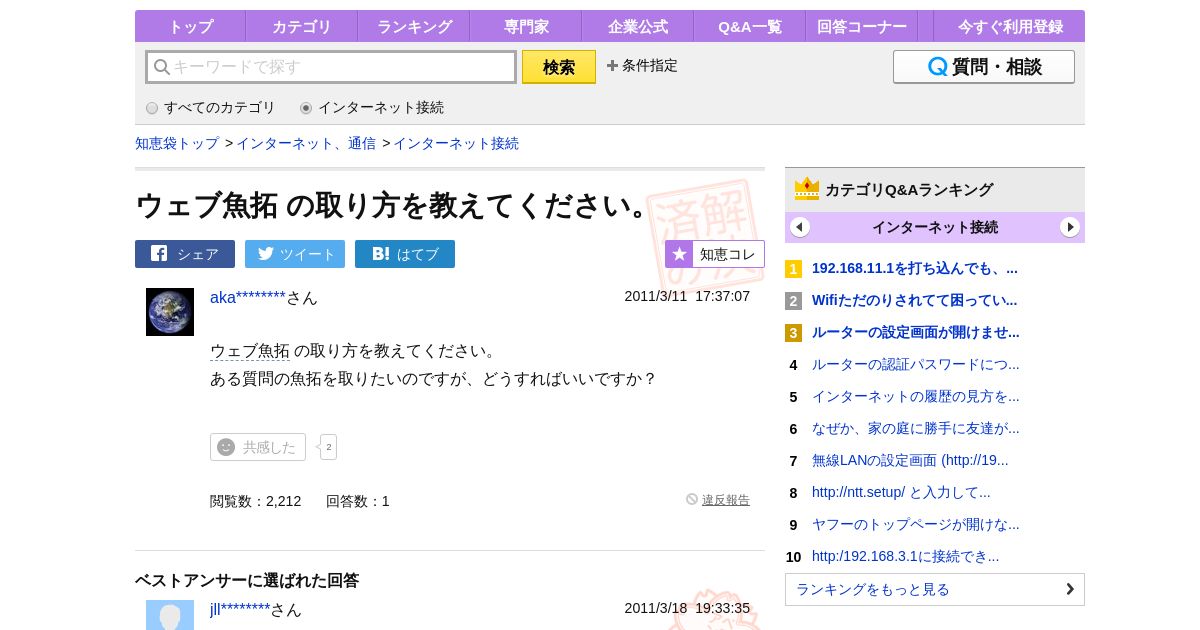Click the silver rank 2 badge
The width and height of the screenshot is (1200, 630).
793,301
